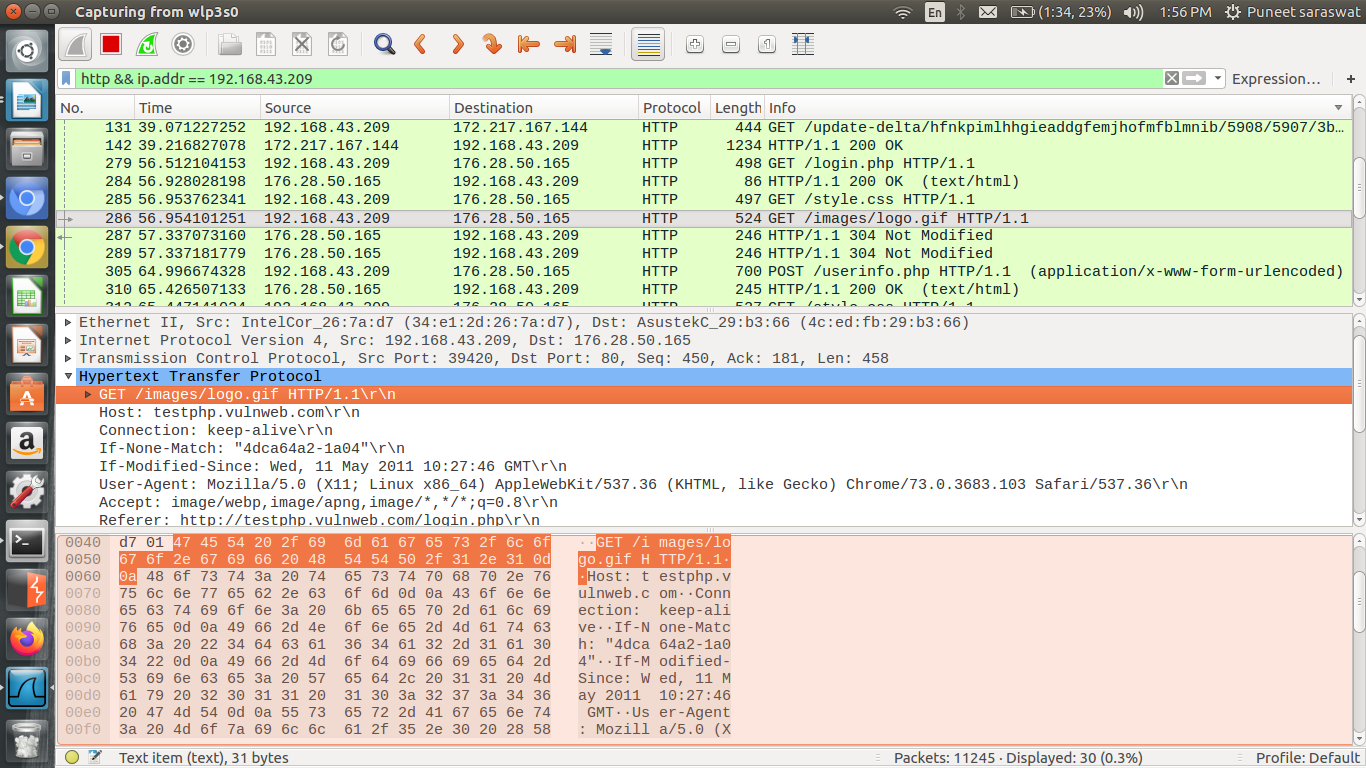Collapse the Hypertext Transfer Protocol section
The width and height of the screenshot is (1366, 768).
click(68, 377)
